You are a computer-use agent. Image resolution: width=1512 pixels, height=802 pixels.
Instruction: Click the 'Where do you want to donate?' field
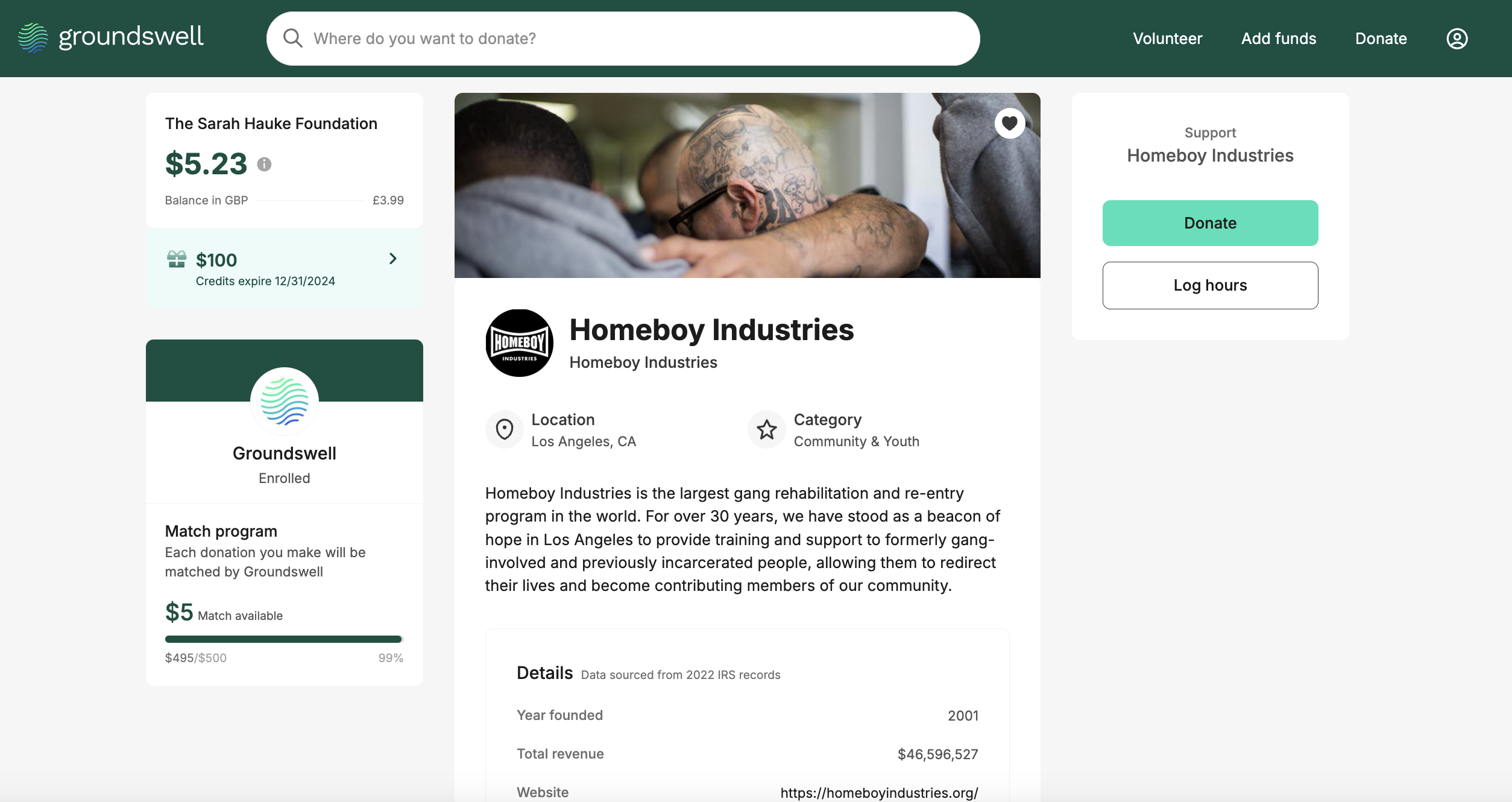(623, 39)
